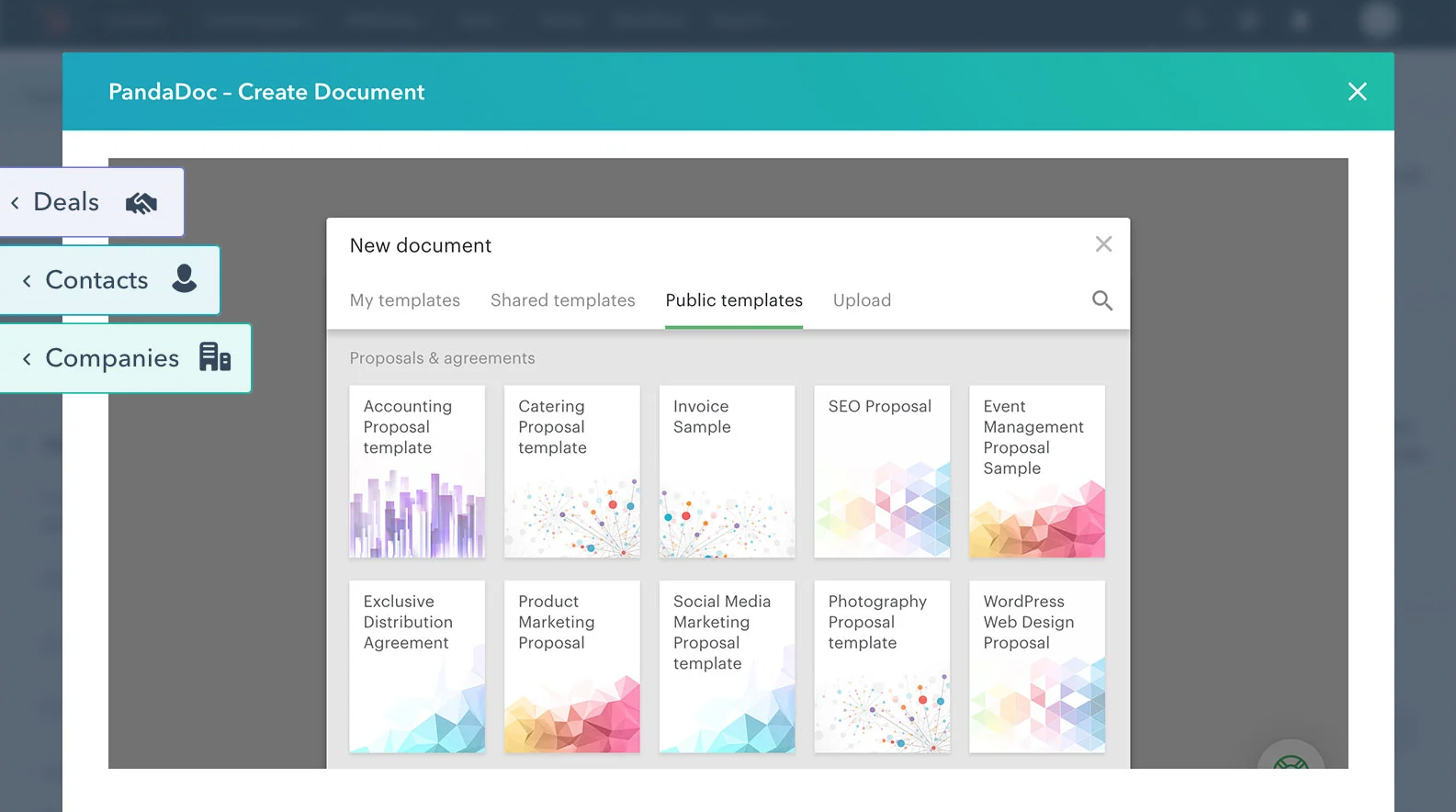
Task: Click the Companies building icon
Action: [x=215, y=357]
